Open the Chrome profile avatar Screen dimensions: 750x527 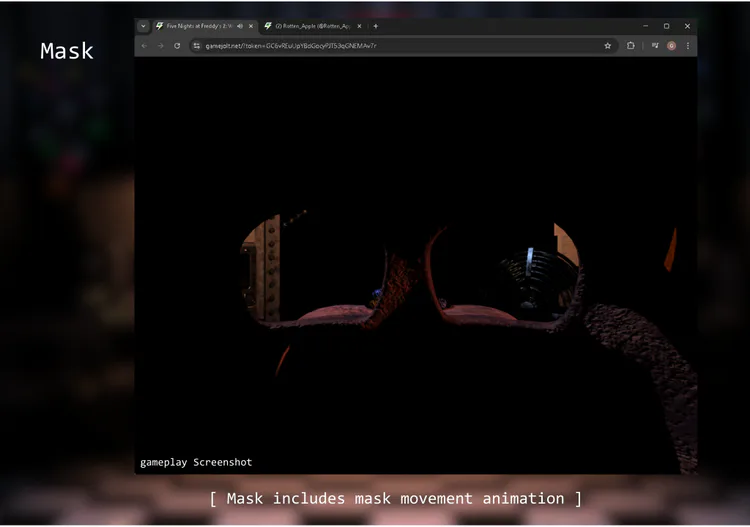click(672, 46)
